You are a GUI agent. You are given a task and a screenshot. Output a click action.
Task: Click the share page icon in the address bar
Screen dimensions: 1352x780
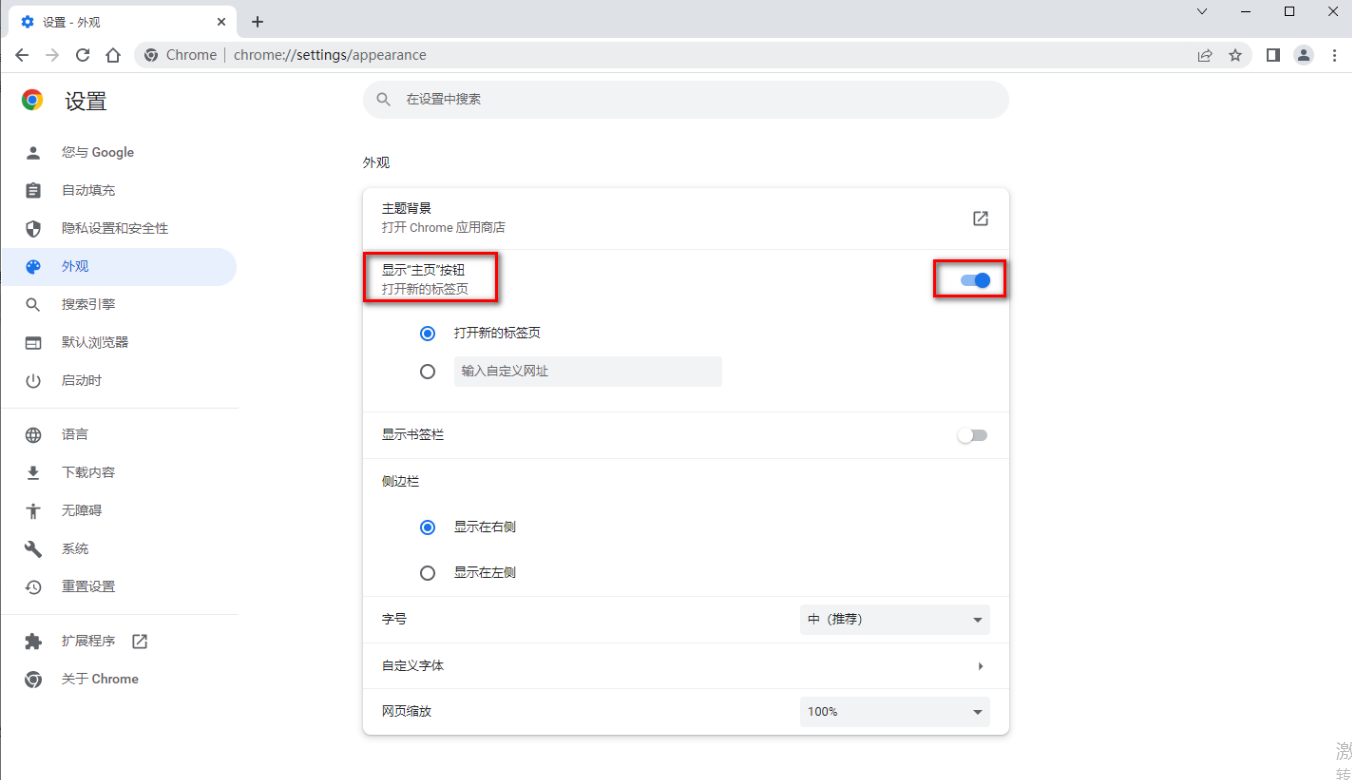[x=1205, y=55]
